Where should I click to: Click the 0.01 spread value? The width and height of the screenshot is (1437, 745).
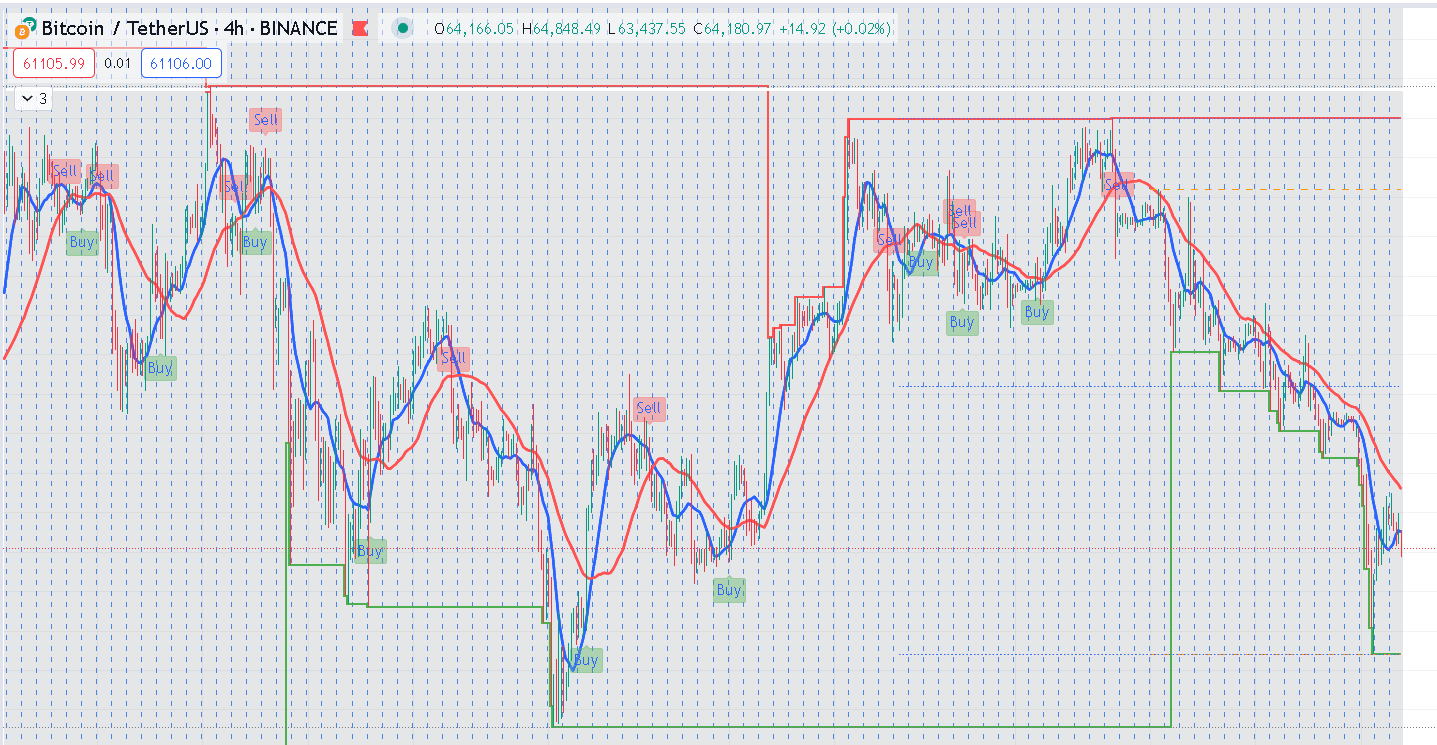click(118, 64)
